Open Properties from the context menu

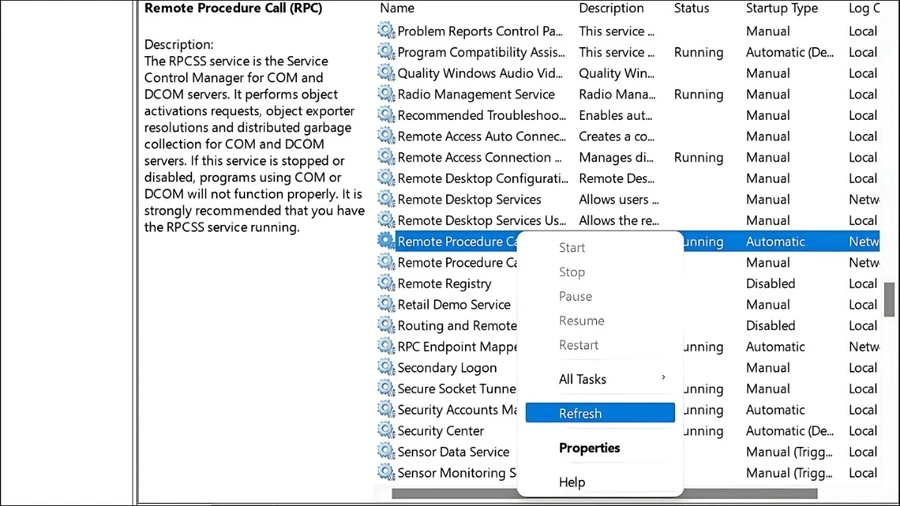(x=589, y=448)
